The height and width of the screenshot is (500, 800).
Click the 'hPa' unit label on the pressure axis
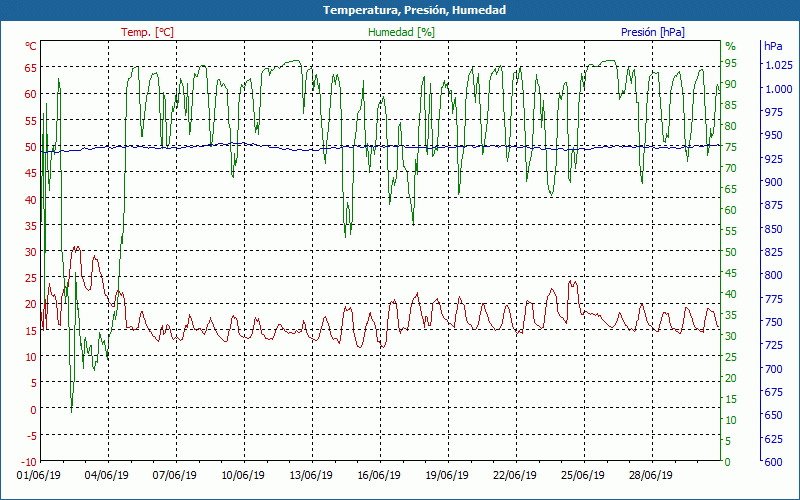(773, 46)
